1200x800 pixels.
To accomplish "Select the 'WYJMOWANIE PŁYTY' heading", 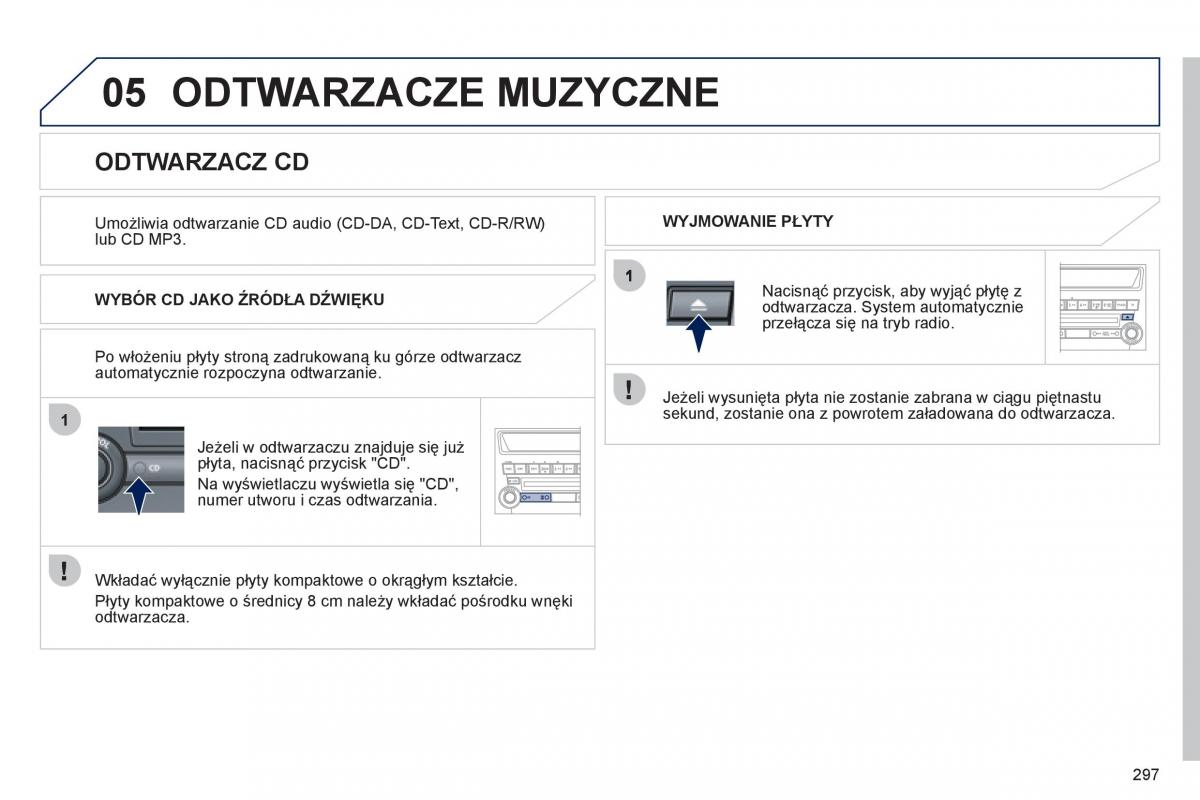I will (748, 221).
